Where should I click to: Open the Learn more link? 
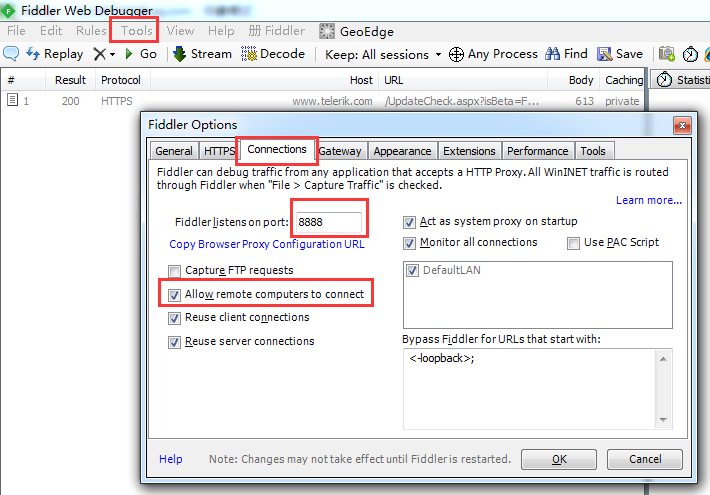pos(648,200)
